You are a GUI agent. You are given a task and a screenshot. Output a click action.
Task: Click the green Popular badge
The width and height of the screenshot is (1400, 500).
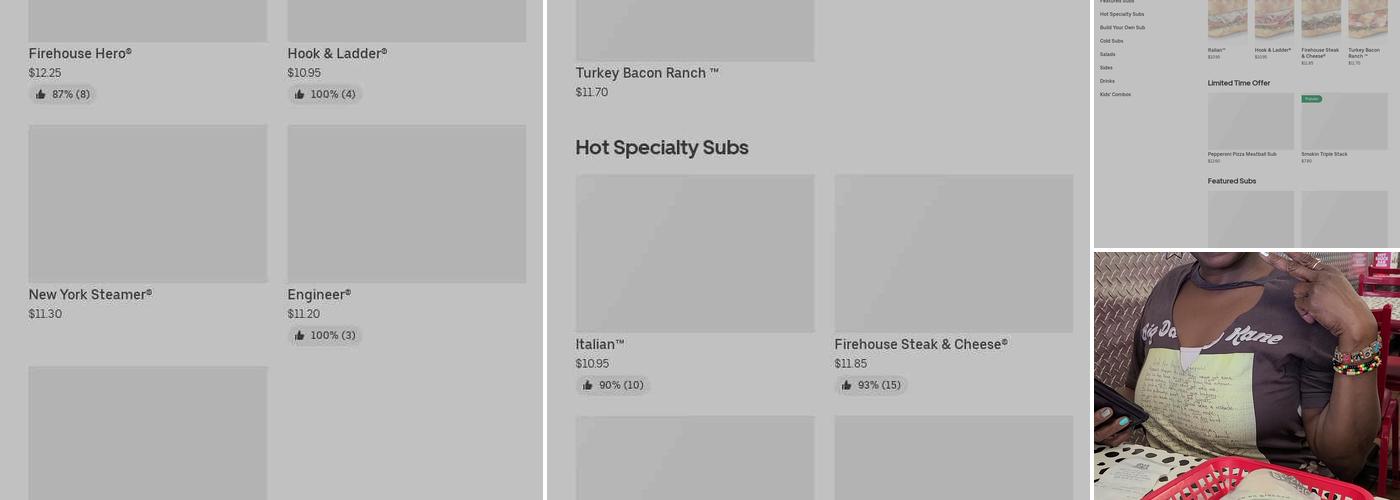pyautogui.click(x=1311, y=99)
